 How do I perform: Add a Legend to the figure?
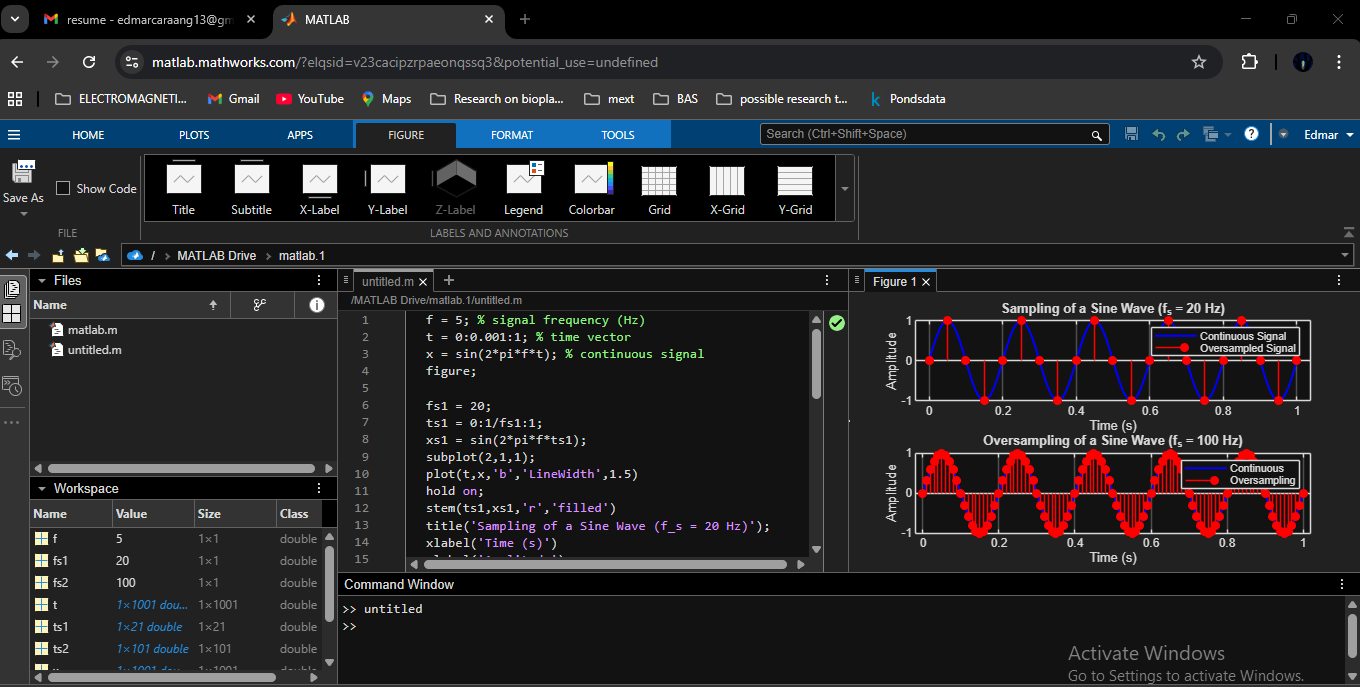point(523,188)
